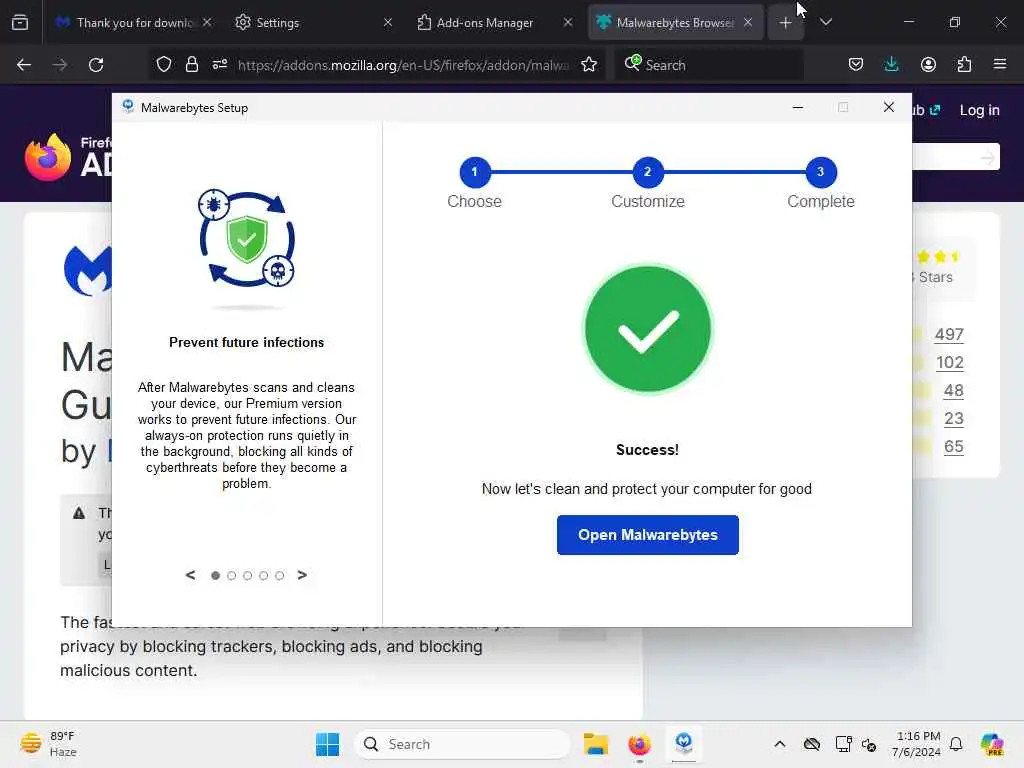Image resolution: width=1024 pixels, height=768 pixels.
Task: Click step 3 Complete circle
Action: 820,172
